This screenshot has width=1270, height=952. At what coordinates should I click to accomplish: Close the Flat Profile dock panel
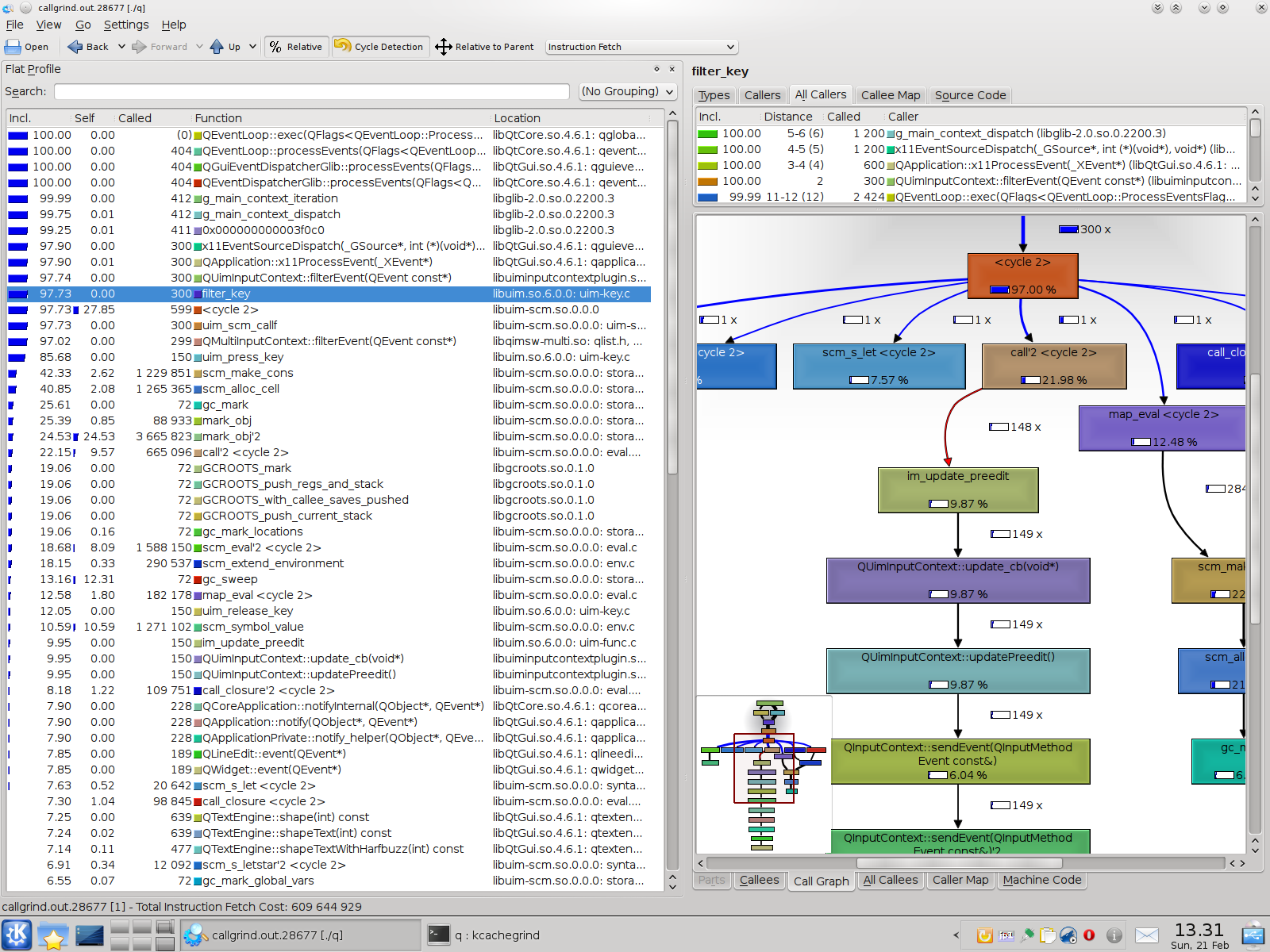(x=672, y=69)
